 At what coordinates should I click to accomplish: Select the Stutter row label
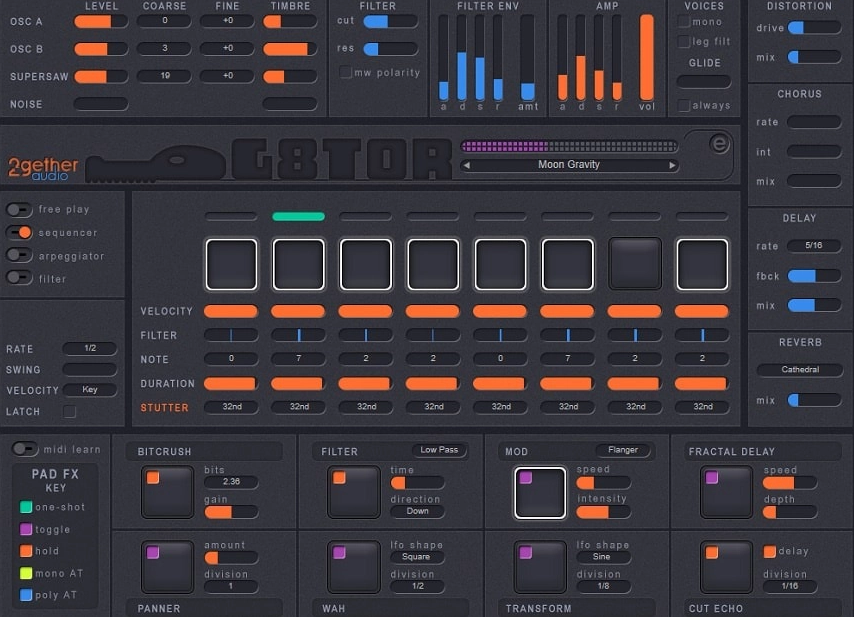click(x=164, y=407)
